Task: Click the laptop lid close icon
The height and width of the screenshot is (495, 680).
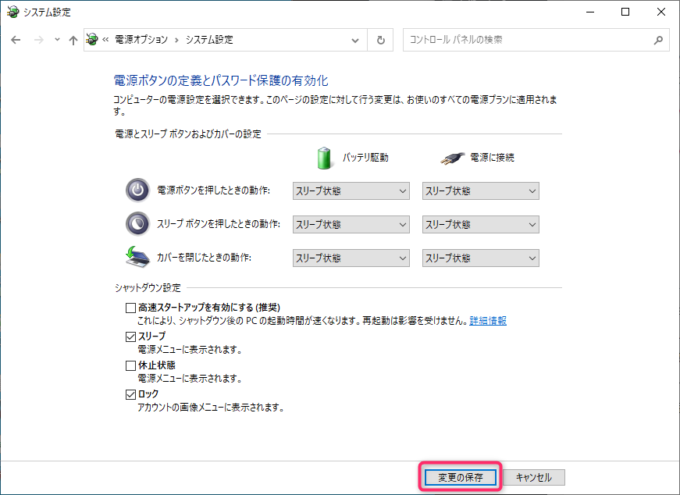Action: pos(137,257)
